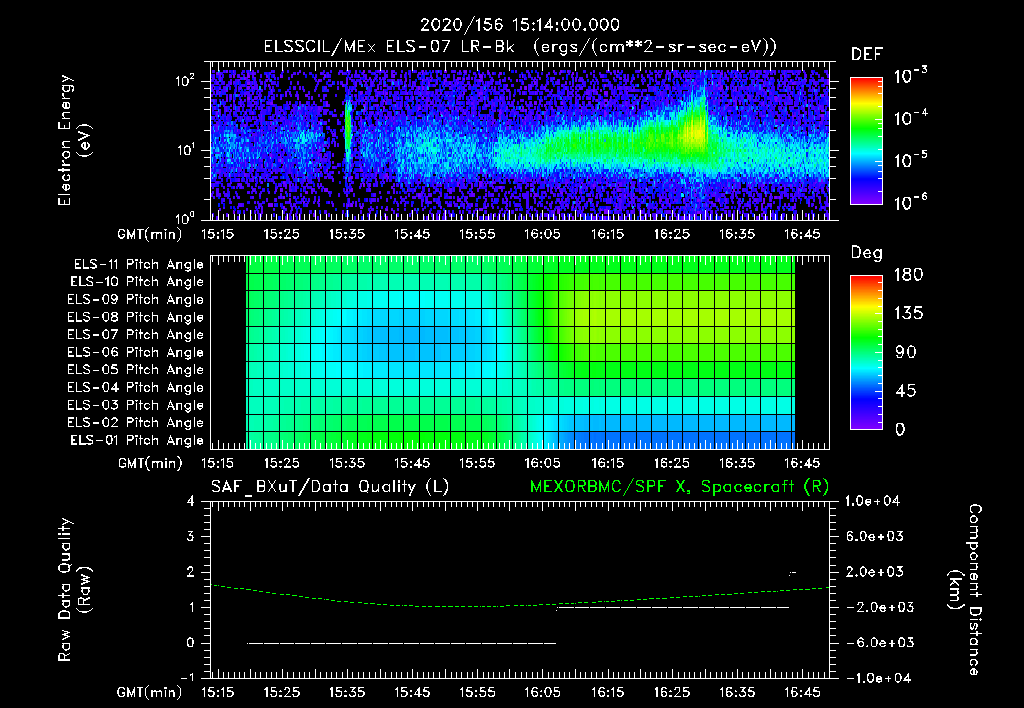Viewport: 1024px width, 708px height.
Task: Click the Deg pitch angle color bar
Action: (866, 353)
